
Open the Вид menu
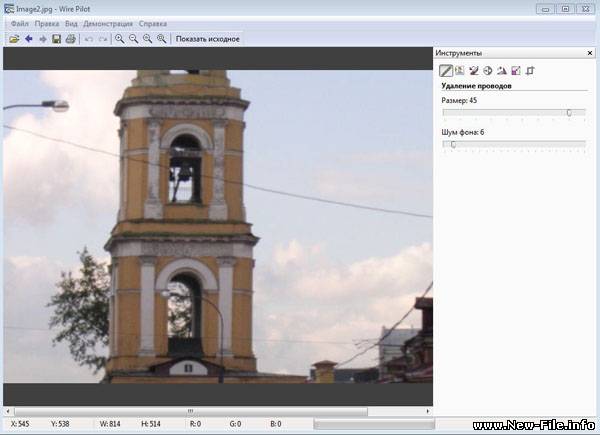71,23
